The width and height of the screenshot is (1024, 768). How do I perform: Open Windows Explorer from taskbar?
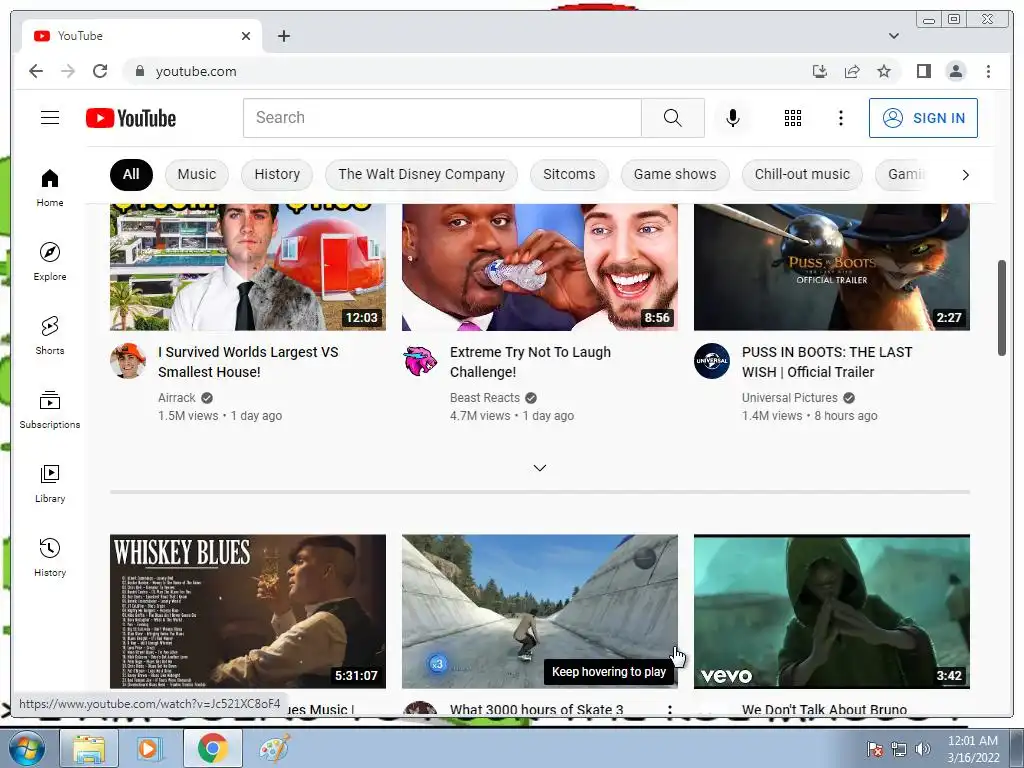click(89, 748)
